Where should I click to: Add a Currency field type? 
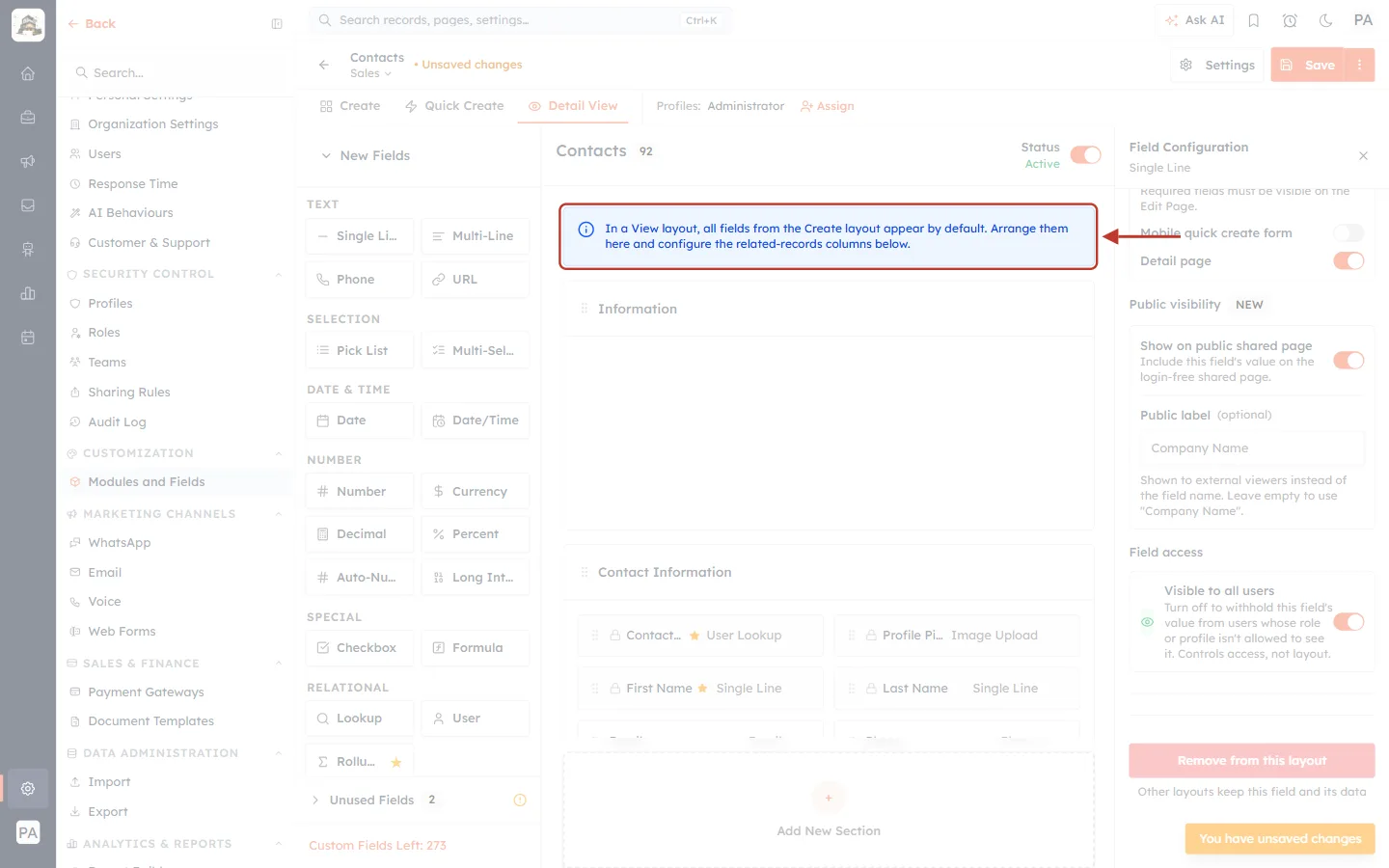[x=476, y=492]
